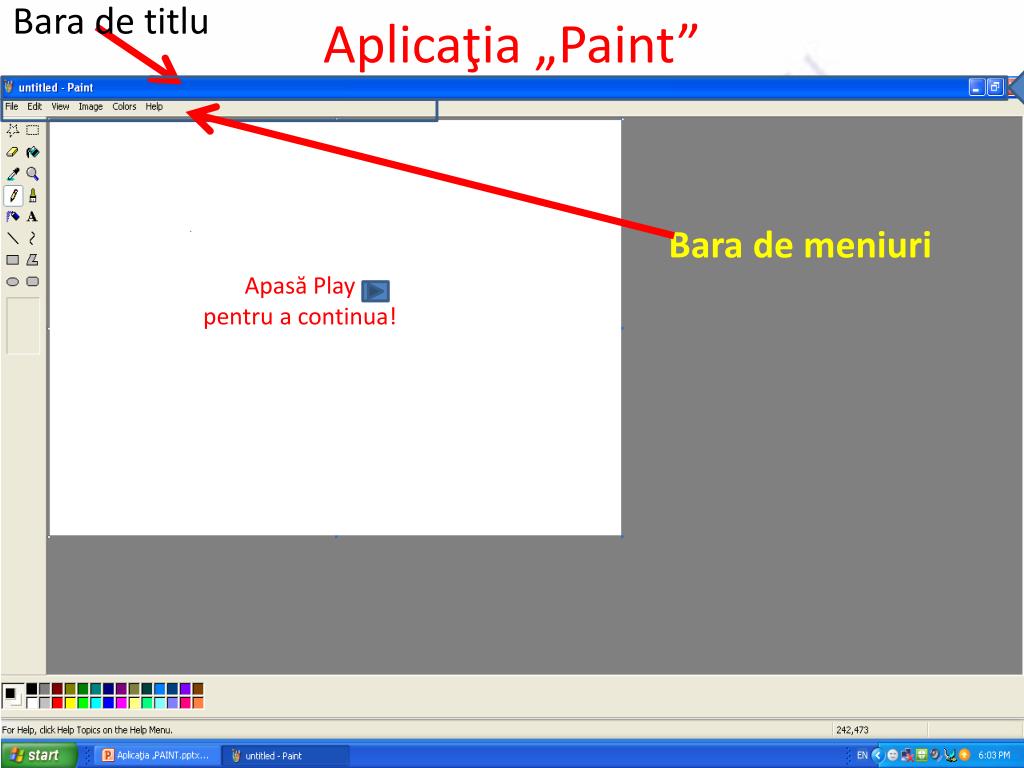The width and height of the screenshot is (1024, 768).
Task: Click the foreground/background color indicator box
Action: tap(13, 696)
